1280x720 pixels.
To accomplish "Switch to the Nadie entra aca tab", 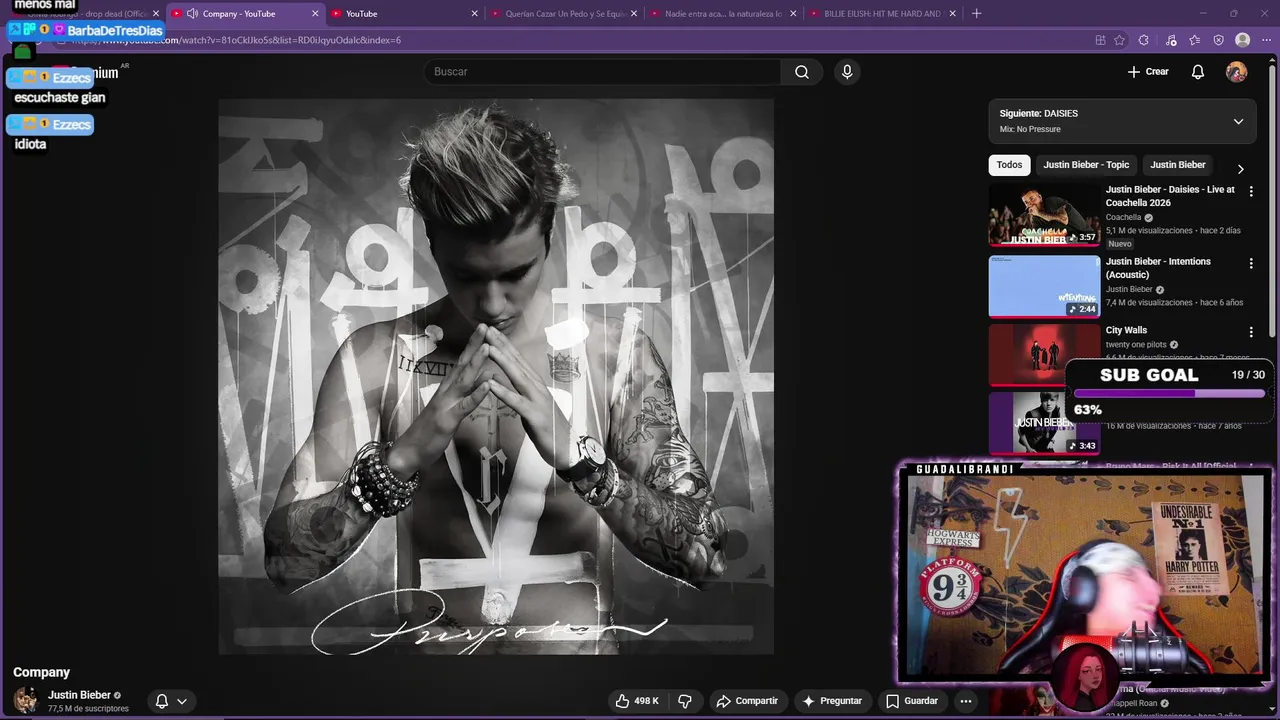I will [723, 14].
